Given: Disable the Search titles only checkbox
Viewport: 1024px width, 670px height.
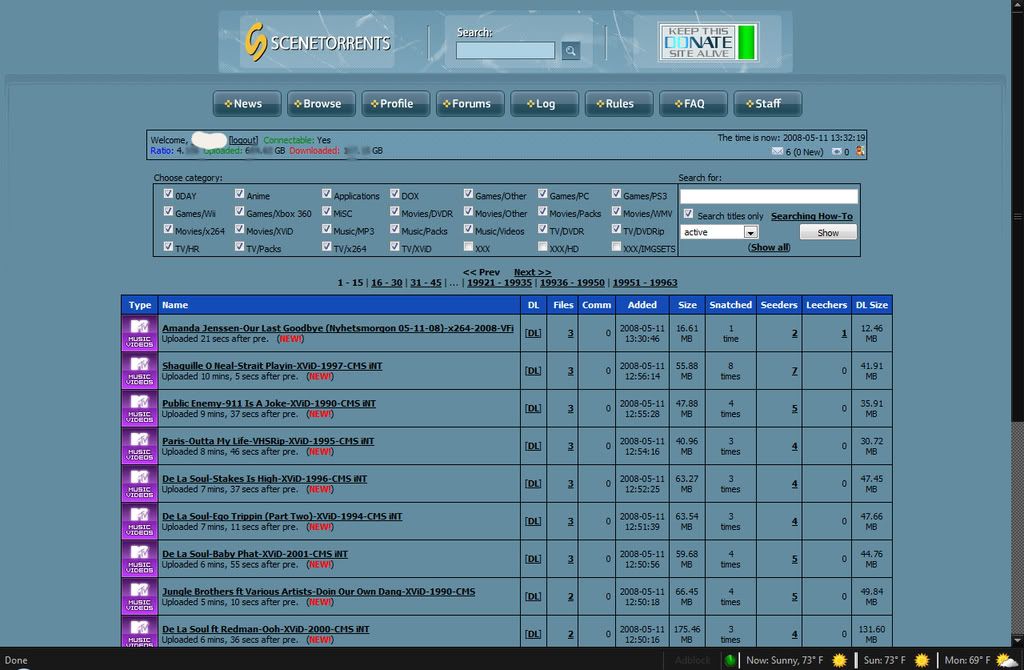Looking at the screenshot, I should point(688,214).
